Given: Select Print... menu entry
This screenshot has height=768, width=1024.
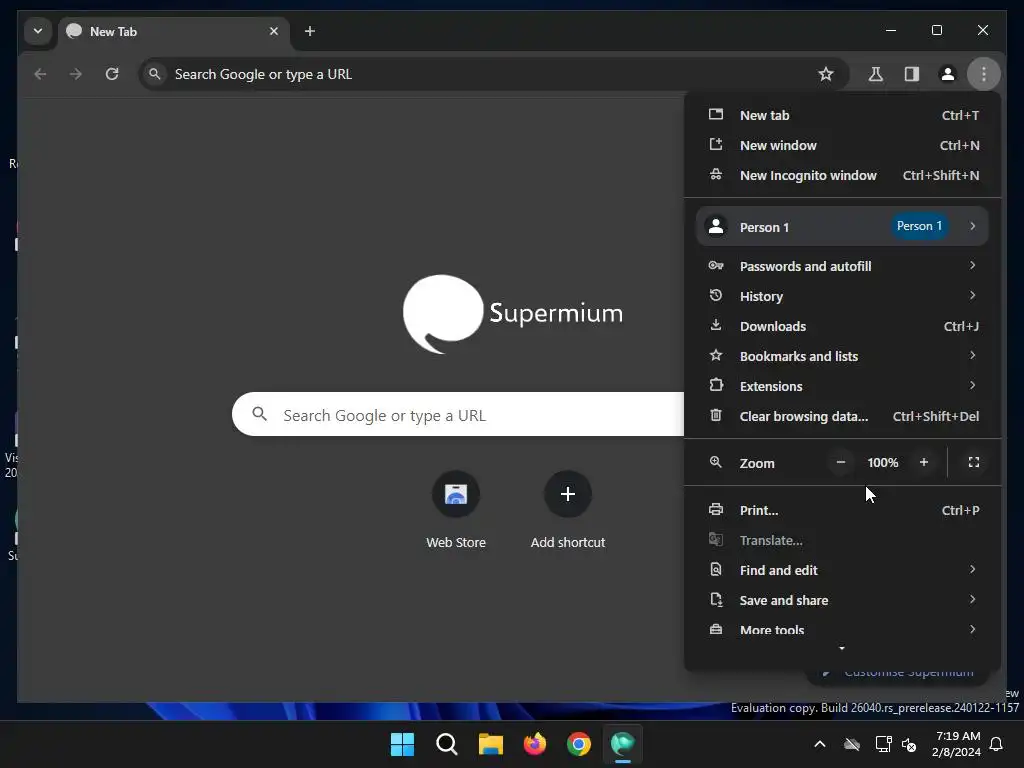Looking at the screenshot, I should pos(842,510).
